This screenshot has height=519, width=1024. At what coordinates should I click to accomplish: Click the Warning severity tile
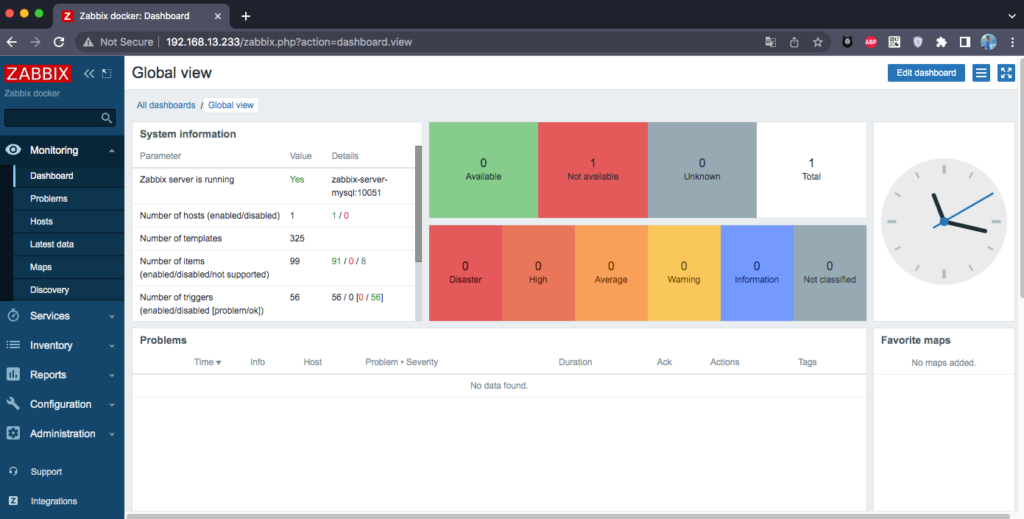click(684, 273)
